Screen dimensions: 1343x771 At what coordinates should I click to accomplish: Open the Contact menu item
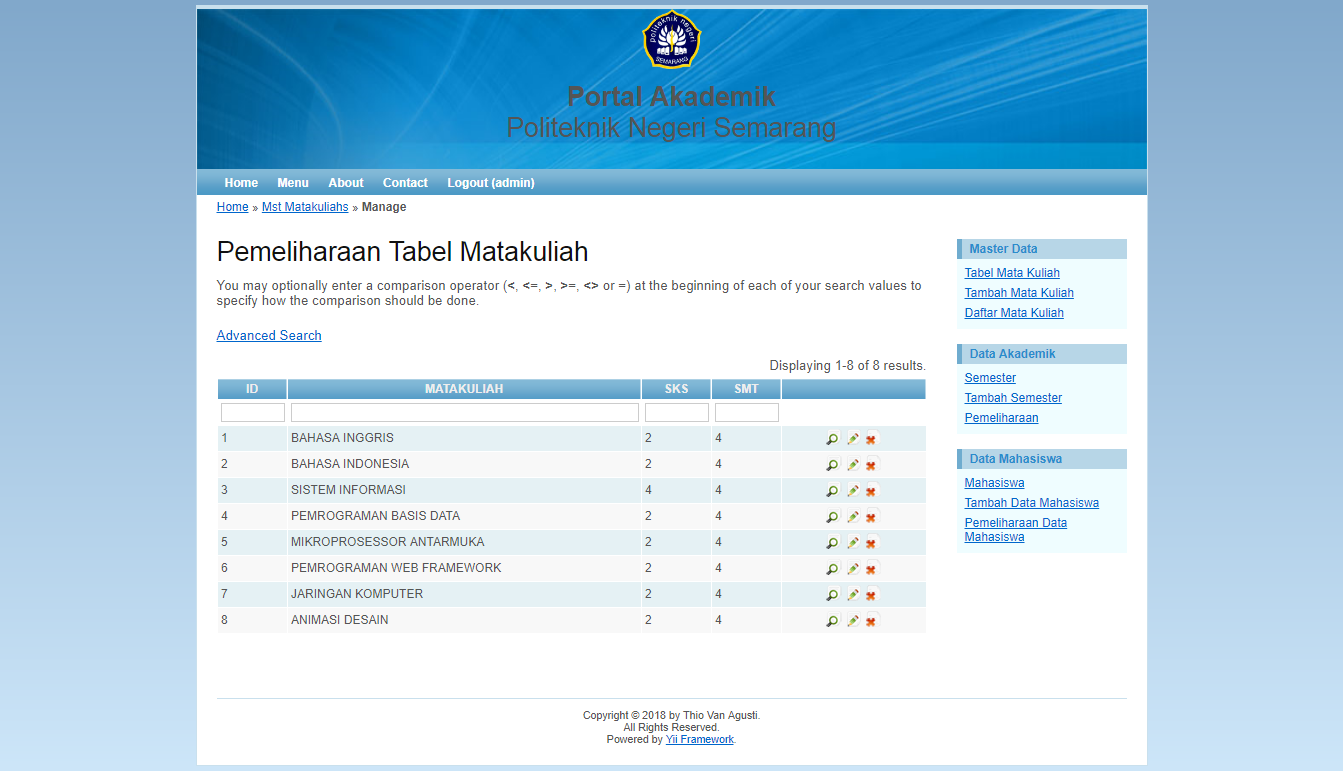(405, 183)
